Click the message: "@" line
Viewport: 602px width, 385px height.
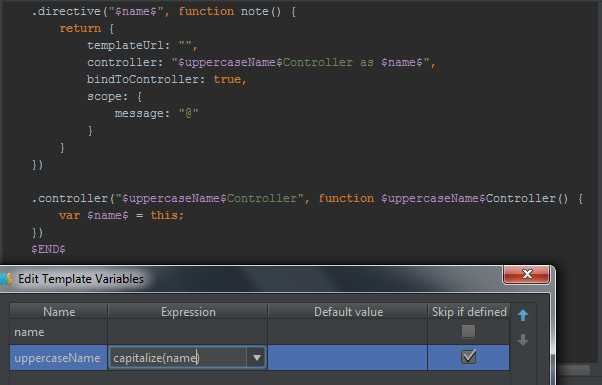point(156,114)
